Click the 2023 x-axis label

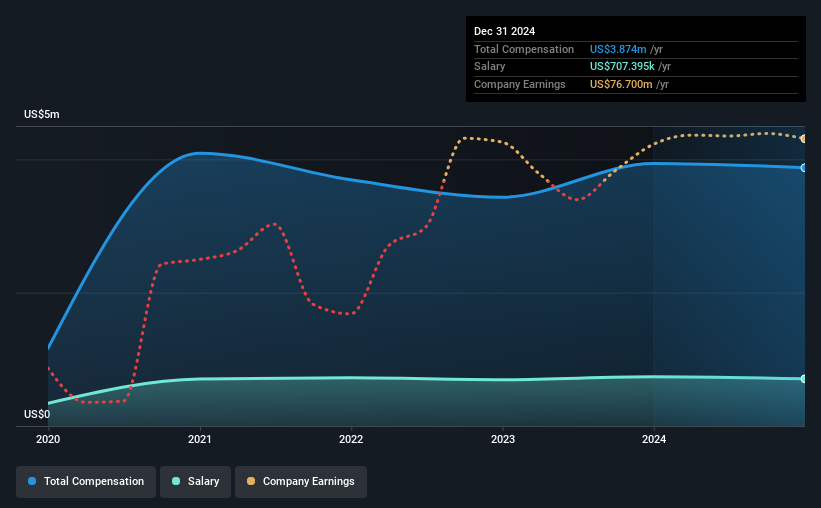503,439
